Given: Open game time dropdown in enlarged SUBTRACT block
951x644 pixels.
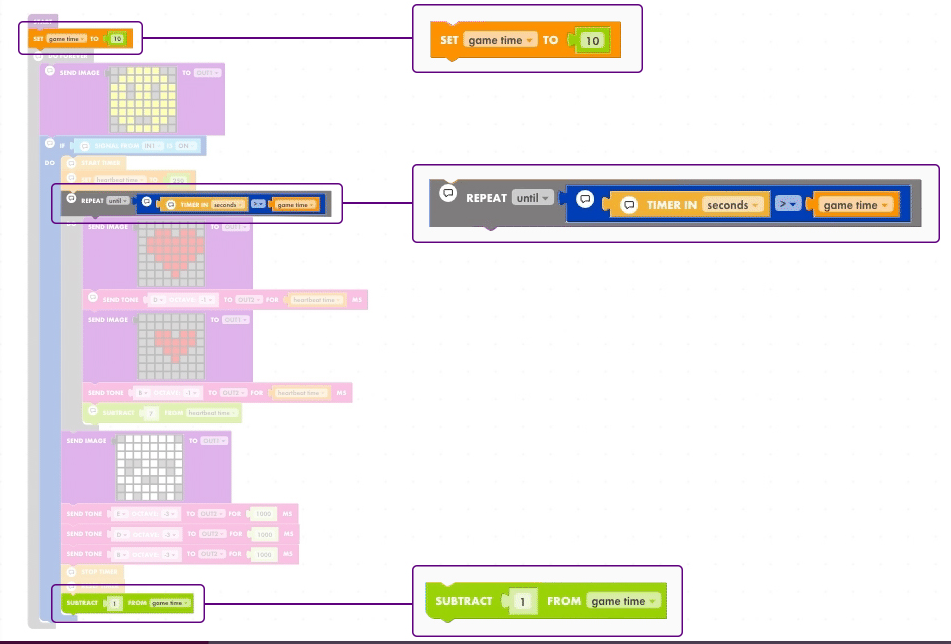Looking at the screenshot, I should 624,602.
